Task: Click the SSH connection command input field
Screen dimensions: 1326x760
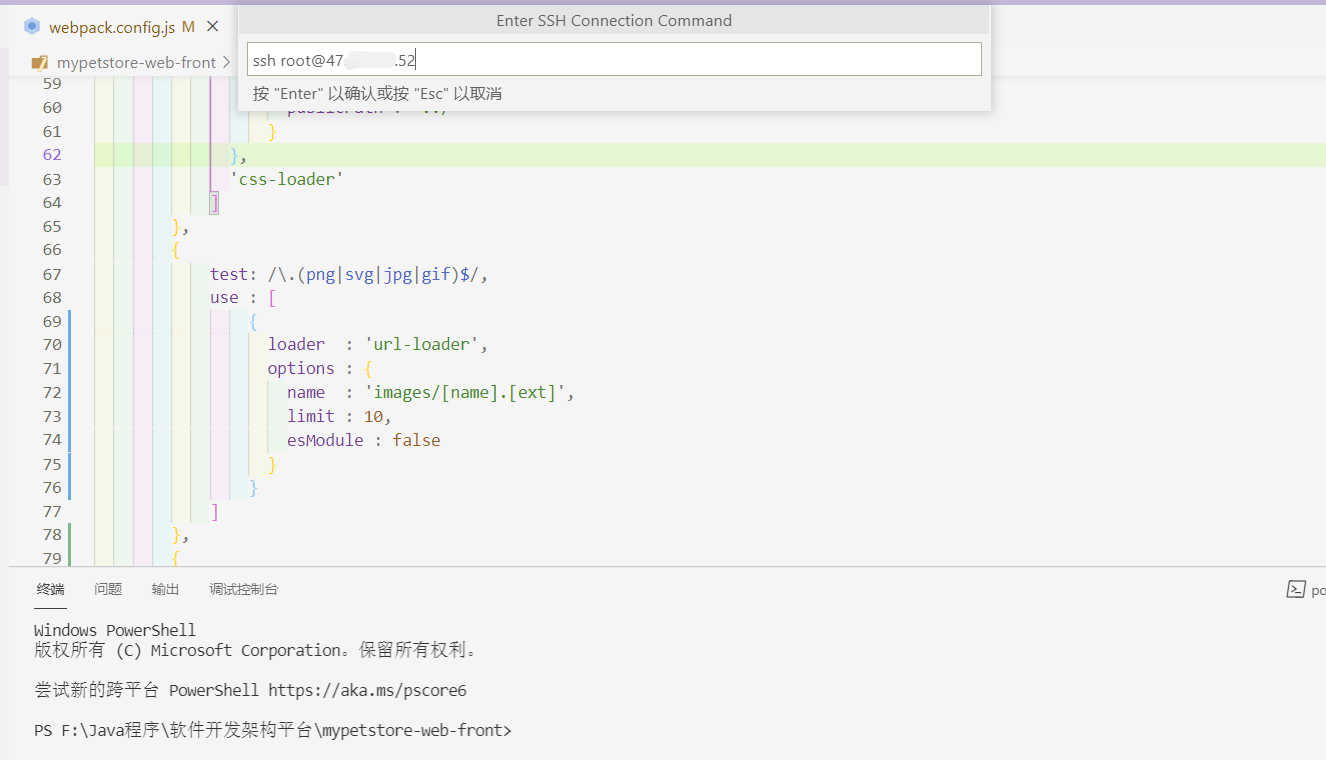Action: (x=614, y=59)
